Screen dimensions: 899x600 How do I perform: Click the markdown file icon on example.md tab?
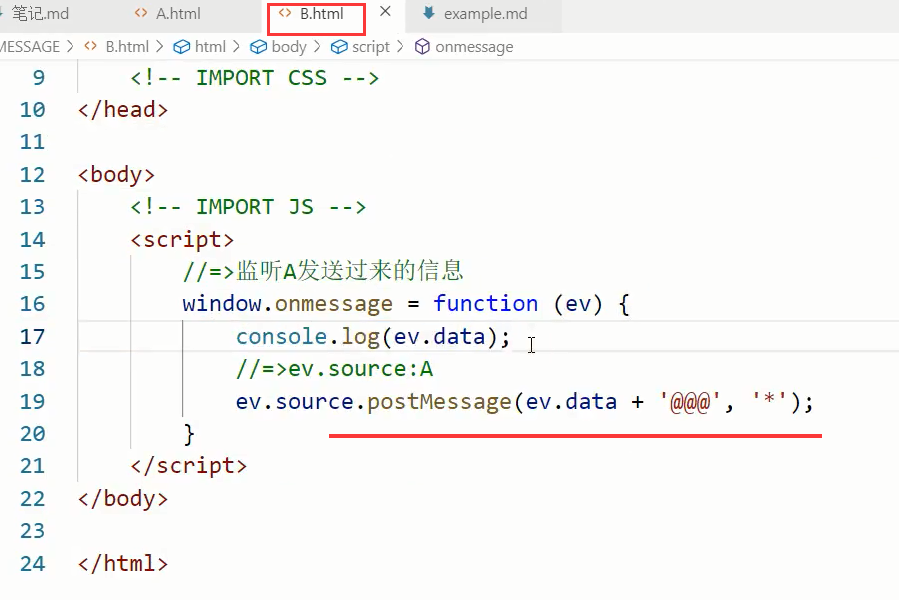[428, 13]
